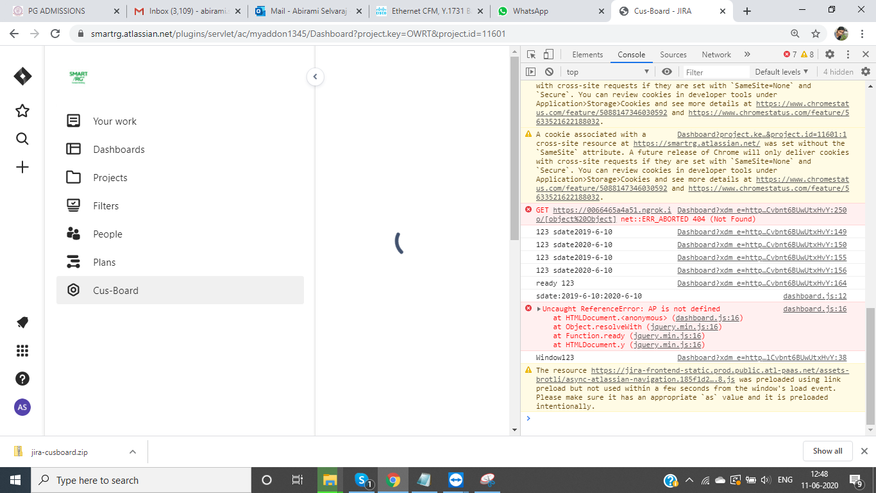Expand jira-cusboard.zip download options chevron
The image size is (876, 493).
[x=132, y=452]
